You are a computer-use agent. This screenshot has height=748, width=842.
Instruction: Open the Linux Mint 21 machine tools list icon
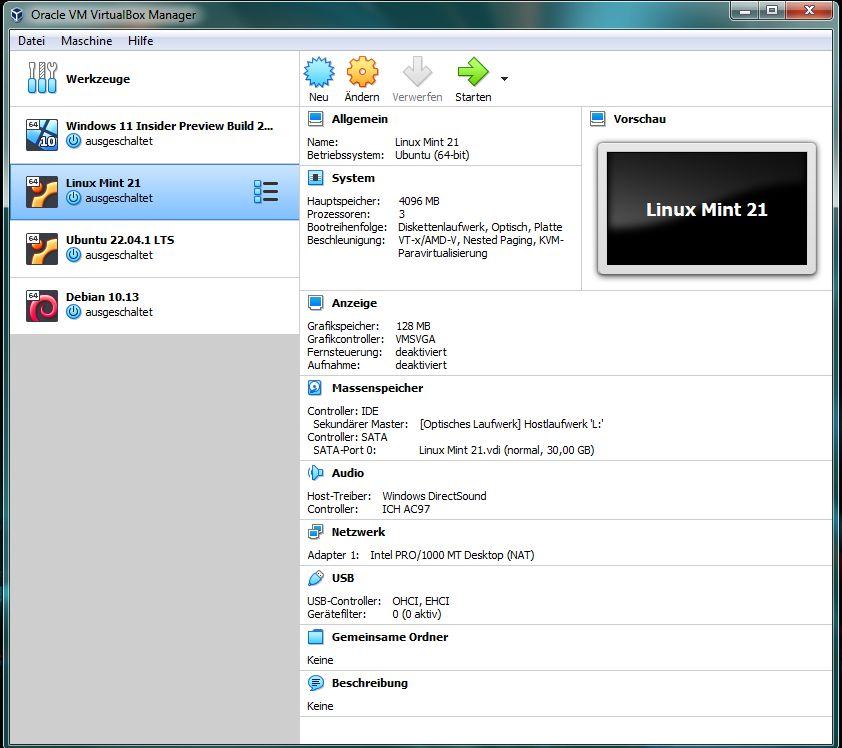point(266,192)
